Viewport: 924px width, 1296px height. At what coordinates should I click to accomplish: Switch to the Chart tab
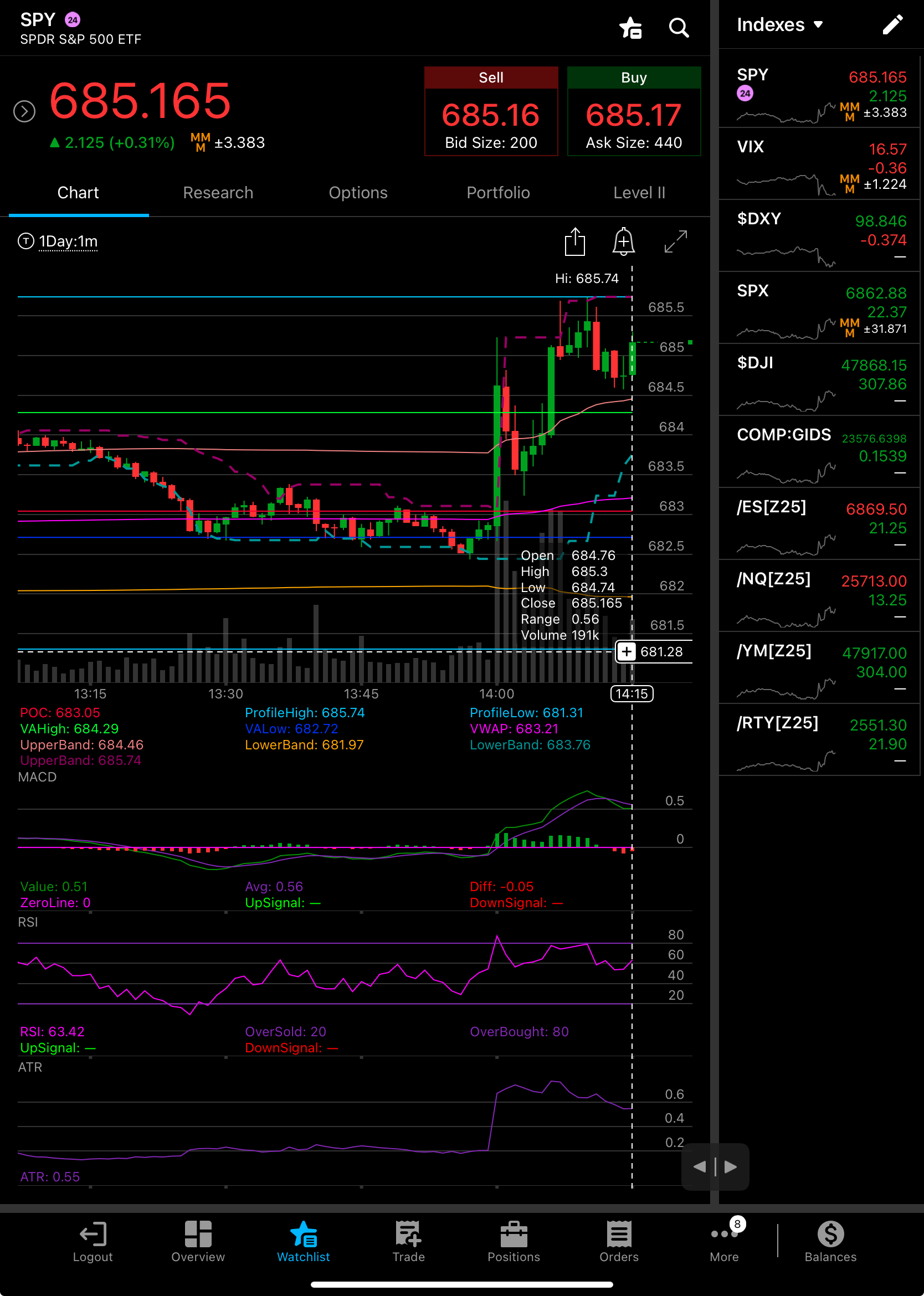click(x=78, y=193)
